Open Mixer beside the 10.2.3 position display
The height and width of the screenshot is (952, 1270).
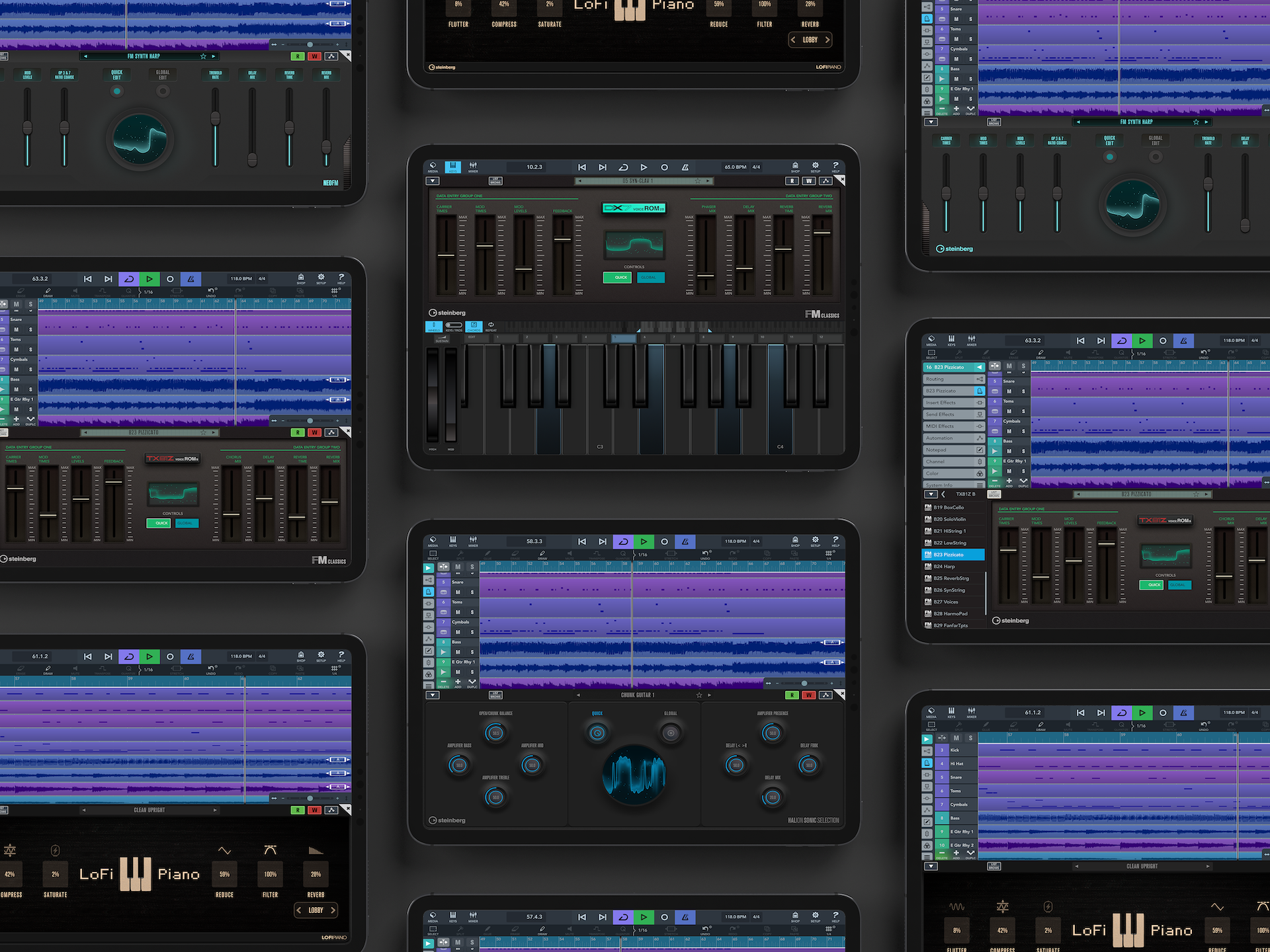coord(473,167)
